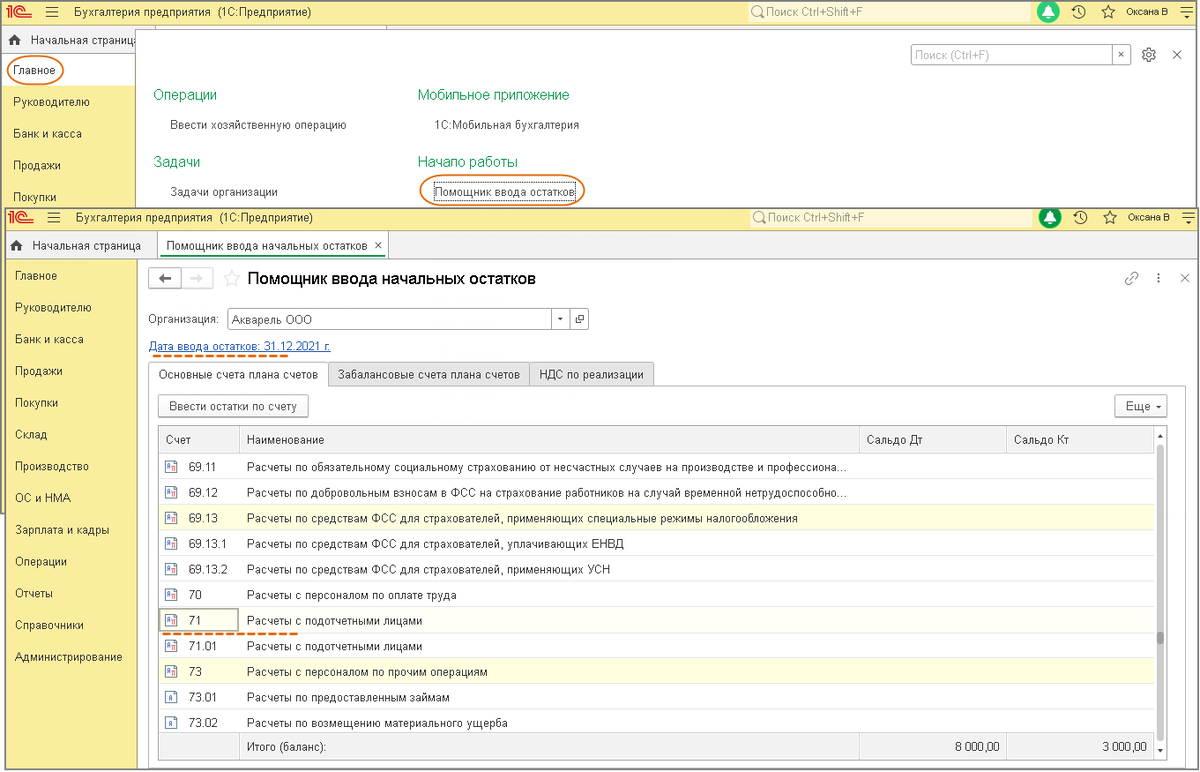Open Задачи организации link
1200x772 pixels.
(x=224, y=191)
